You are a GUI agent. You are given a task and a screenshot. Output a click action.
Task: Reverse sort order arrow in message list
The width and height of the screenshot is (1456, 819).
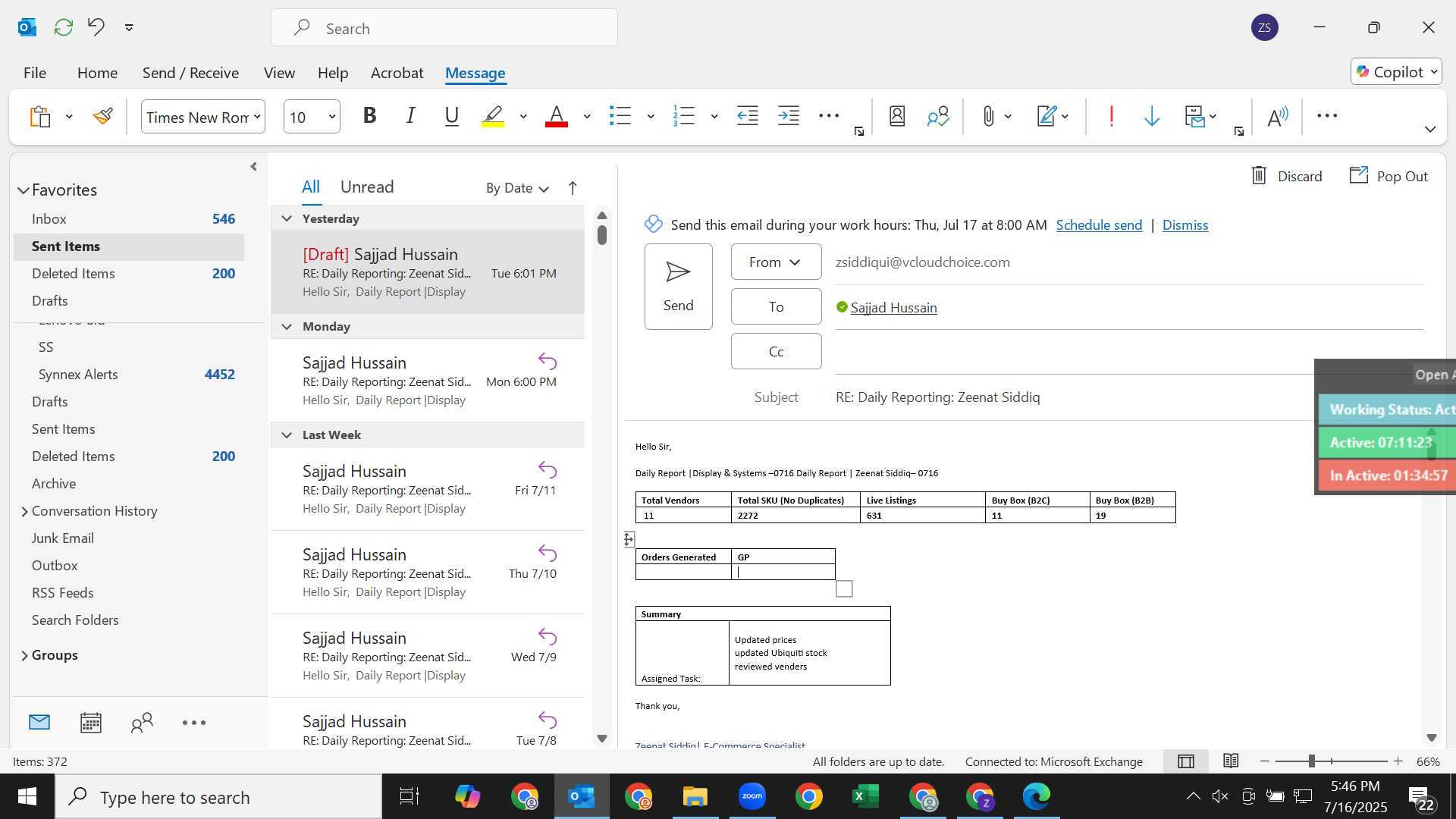(x=573, y=188)
